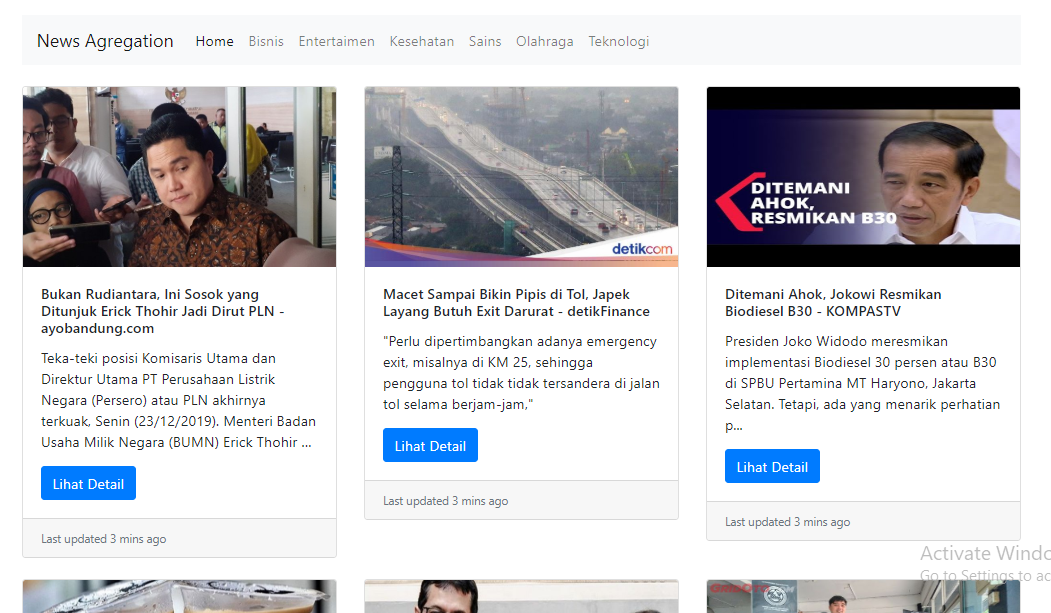Click Lihat Detail on the Japek Layang article
The image size is (1051, 613).
tap(430, 445)
